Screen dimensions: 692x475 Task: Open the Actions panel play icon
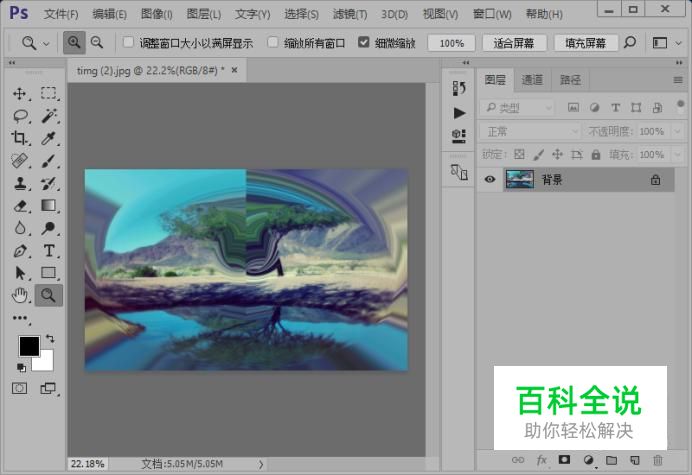coord(459,113)
